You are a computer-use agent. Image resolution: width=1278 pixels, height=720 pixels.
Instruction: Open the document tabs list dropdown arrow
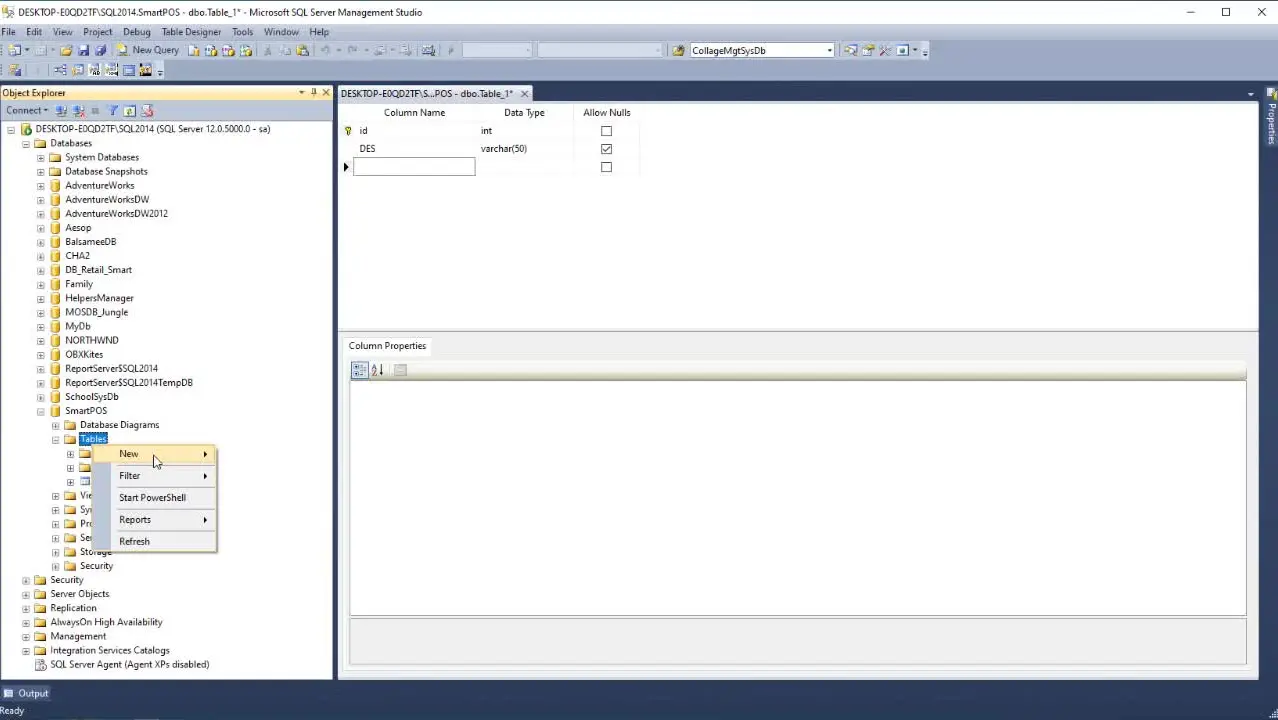point(1251,94)
